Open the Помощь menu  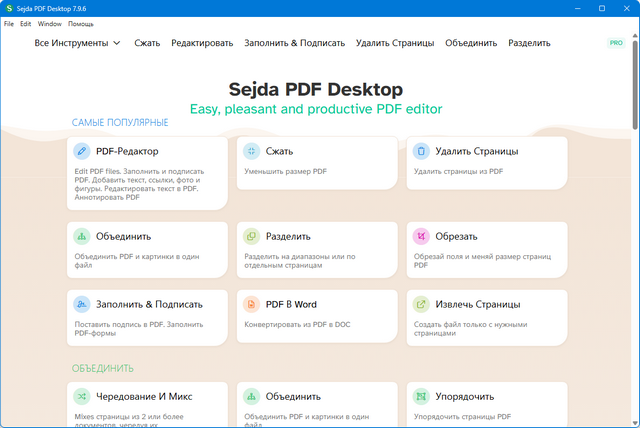tap(80, 24)
